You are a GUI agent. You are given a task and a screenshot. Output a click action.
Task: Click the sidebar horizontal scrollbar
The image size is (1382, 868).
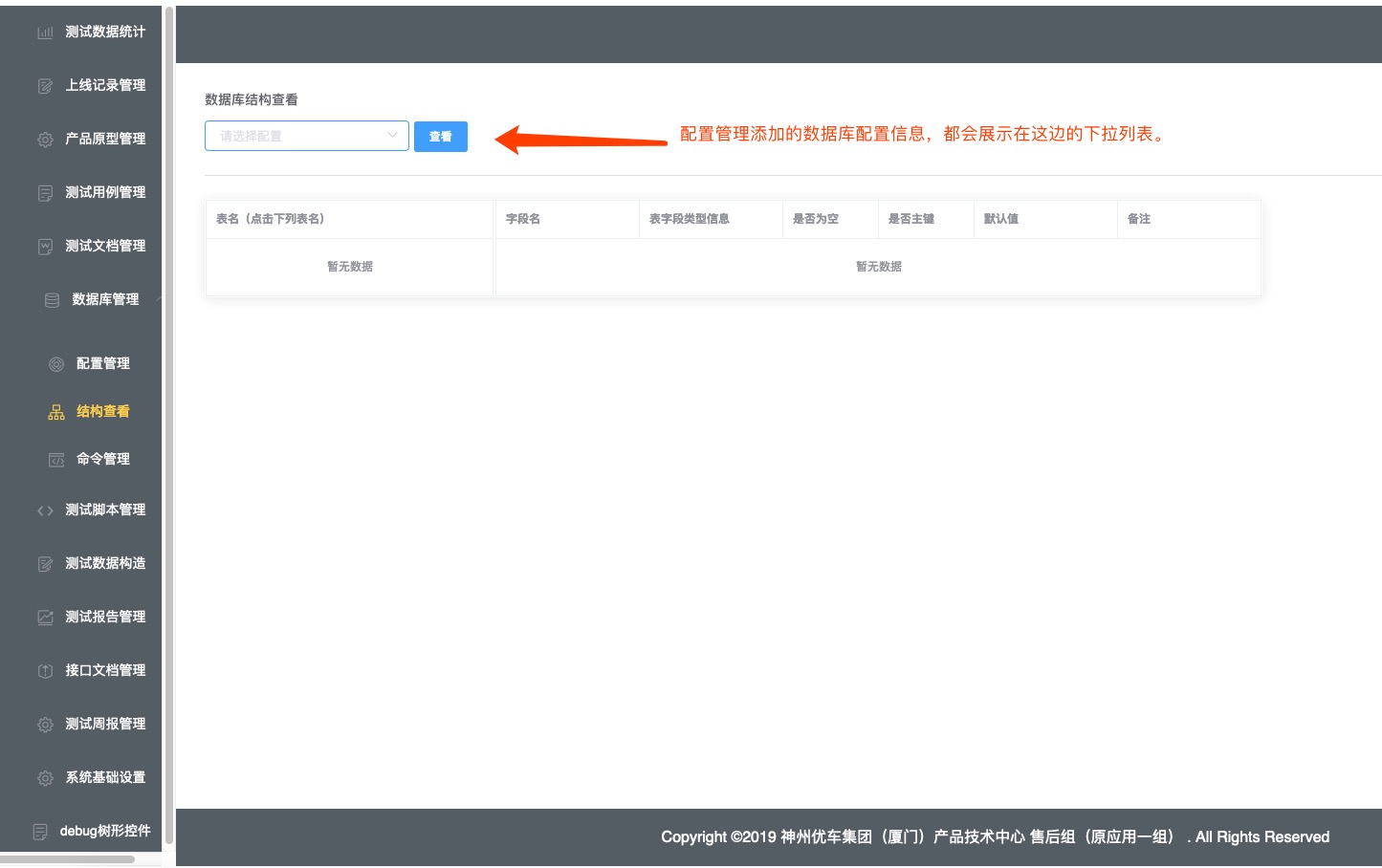click(67, 859)
